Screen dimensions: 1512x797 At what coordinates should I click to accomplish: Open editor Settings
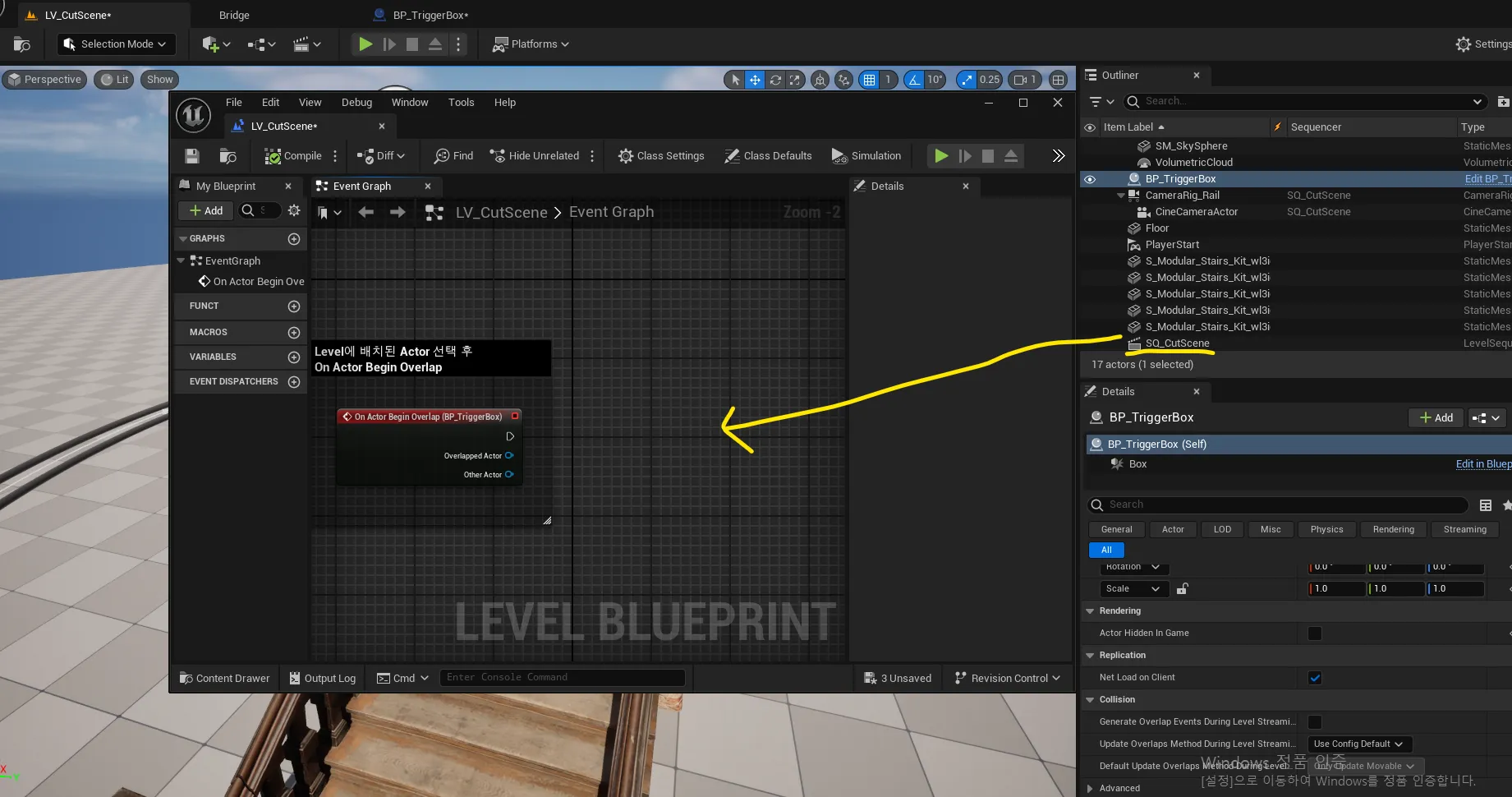click(x=1482, y=44)
